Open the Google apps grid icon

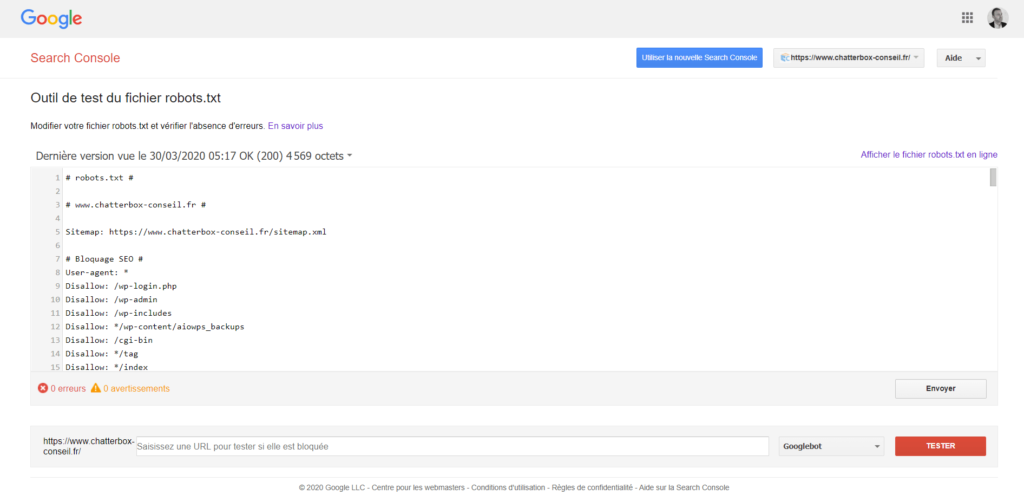pyautogui.click(x=967, y=18)
